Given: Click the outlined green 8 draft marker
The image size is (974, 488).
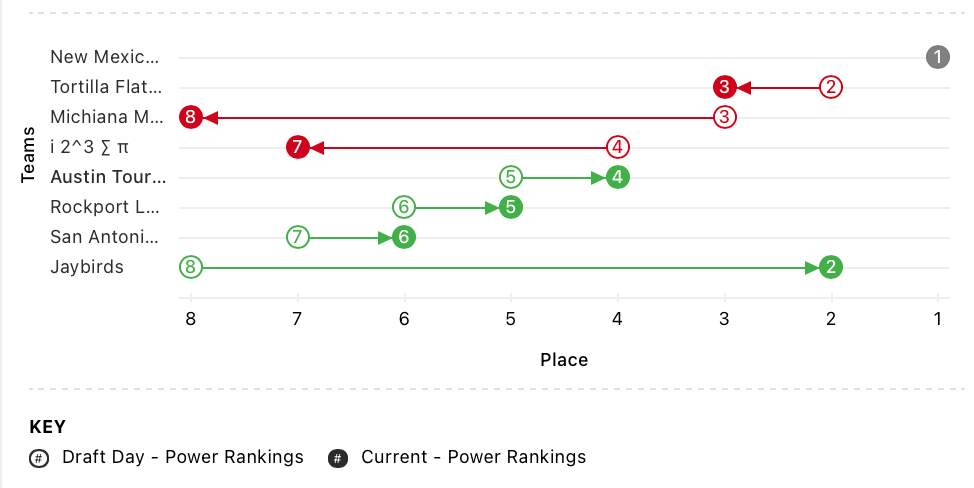Looking at the screenshot, I should point(191,267).
